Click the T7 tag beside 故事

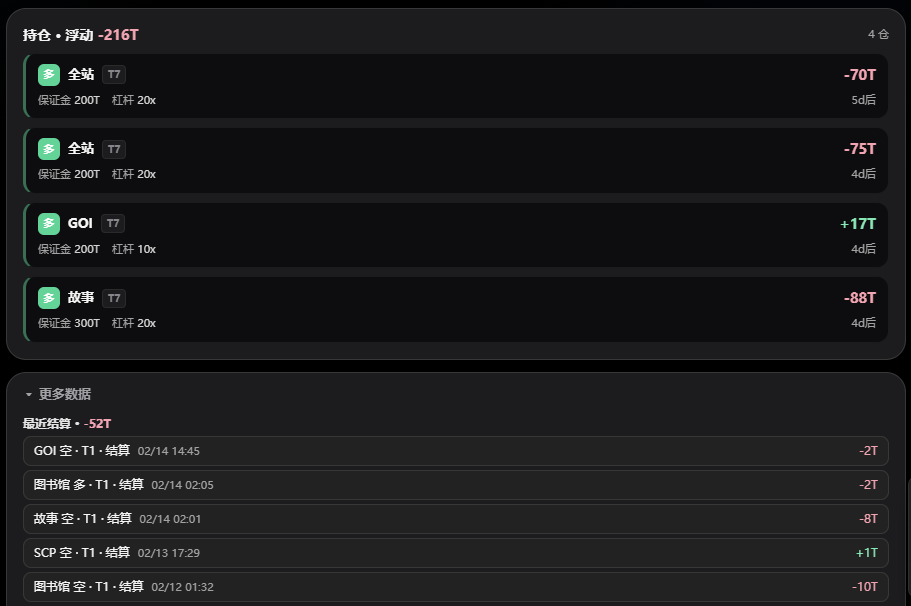point(114,298)
